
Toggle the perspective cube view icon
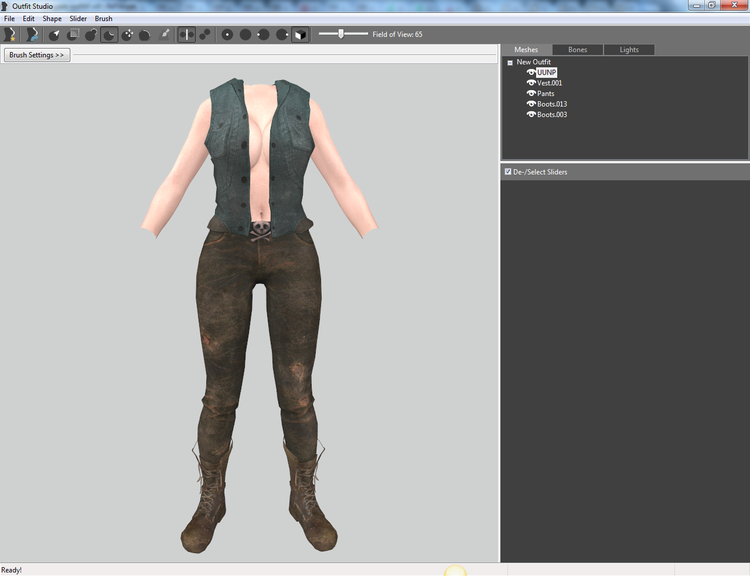[300, 34]
